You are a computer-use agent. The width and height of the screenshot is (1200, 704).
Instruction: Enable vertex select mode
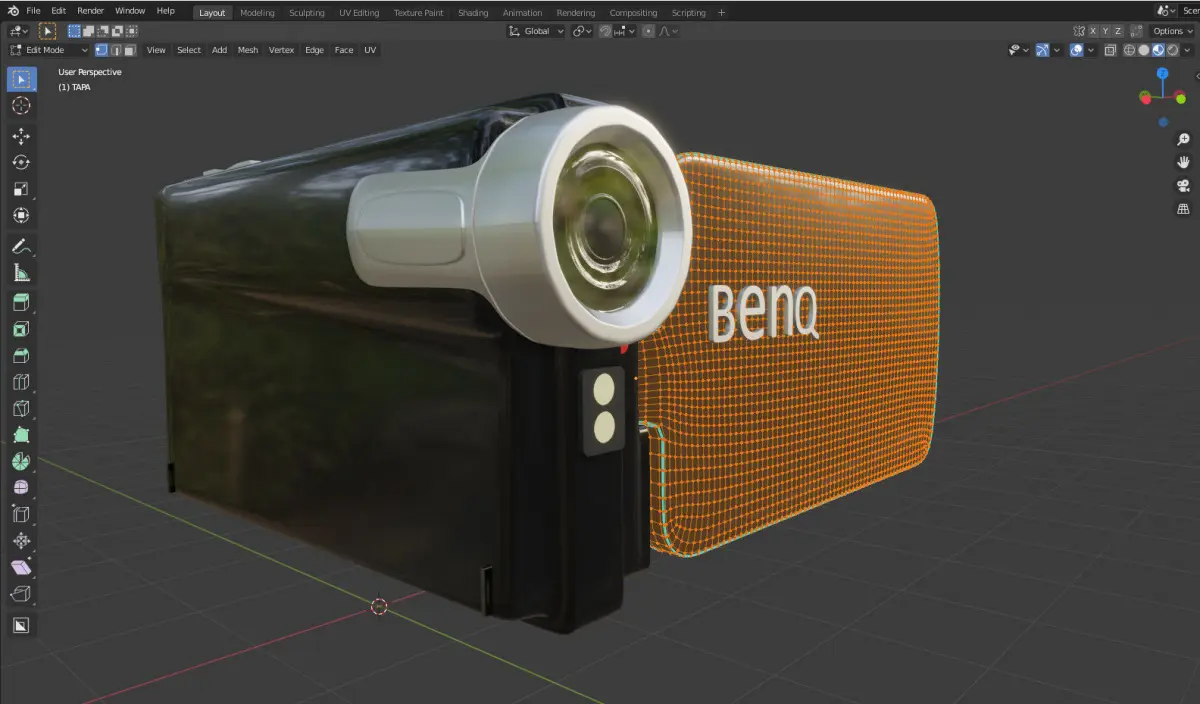click(101, 50)
